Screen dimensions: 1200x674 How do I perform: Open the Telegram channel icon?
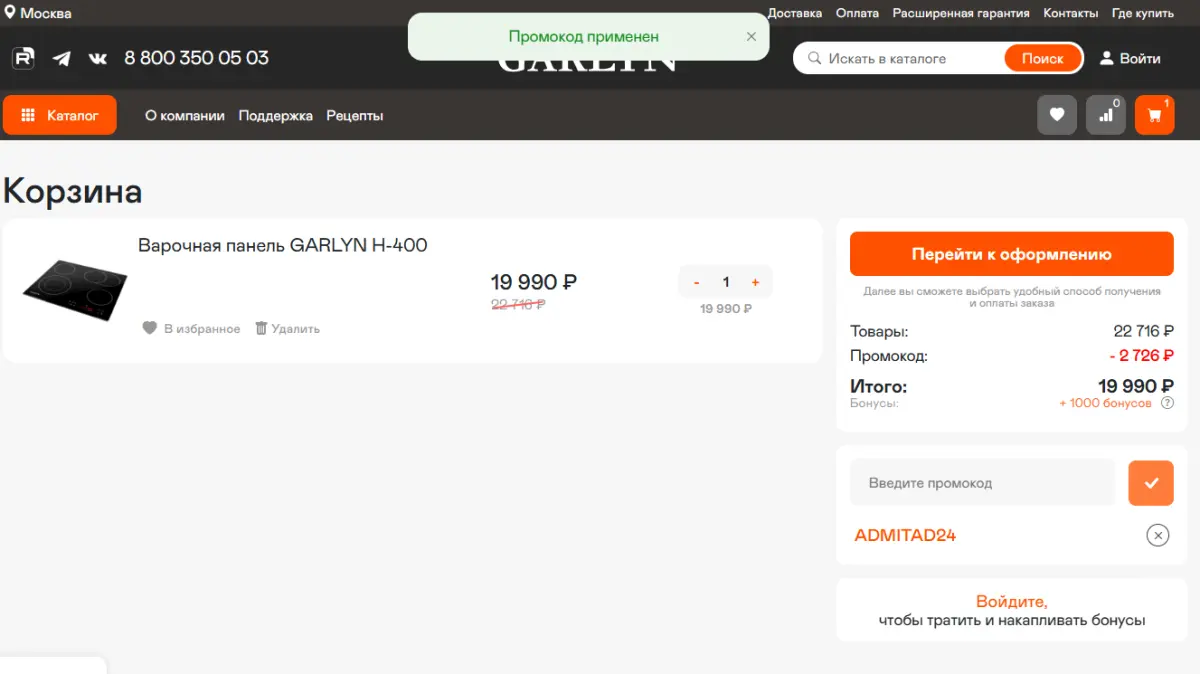click(62, 58)
